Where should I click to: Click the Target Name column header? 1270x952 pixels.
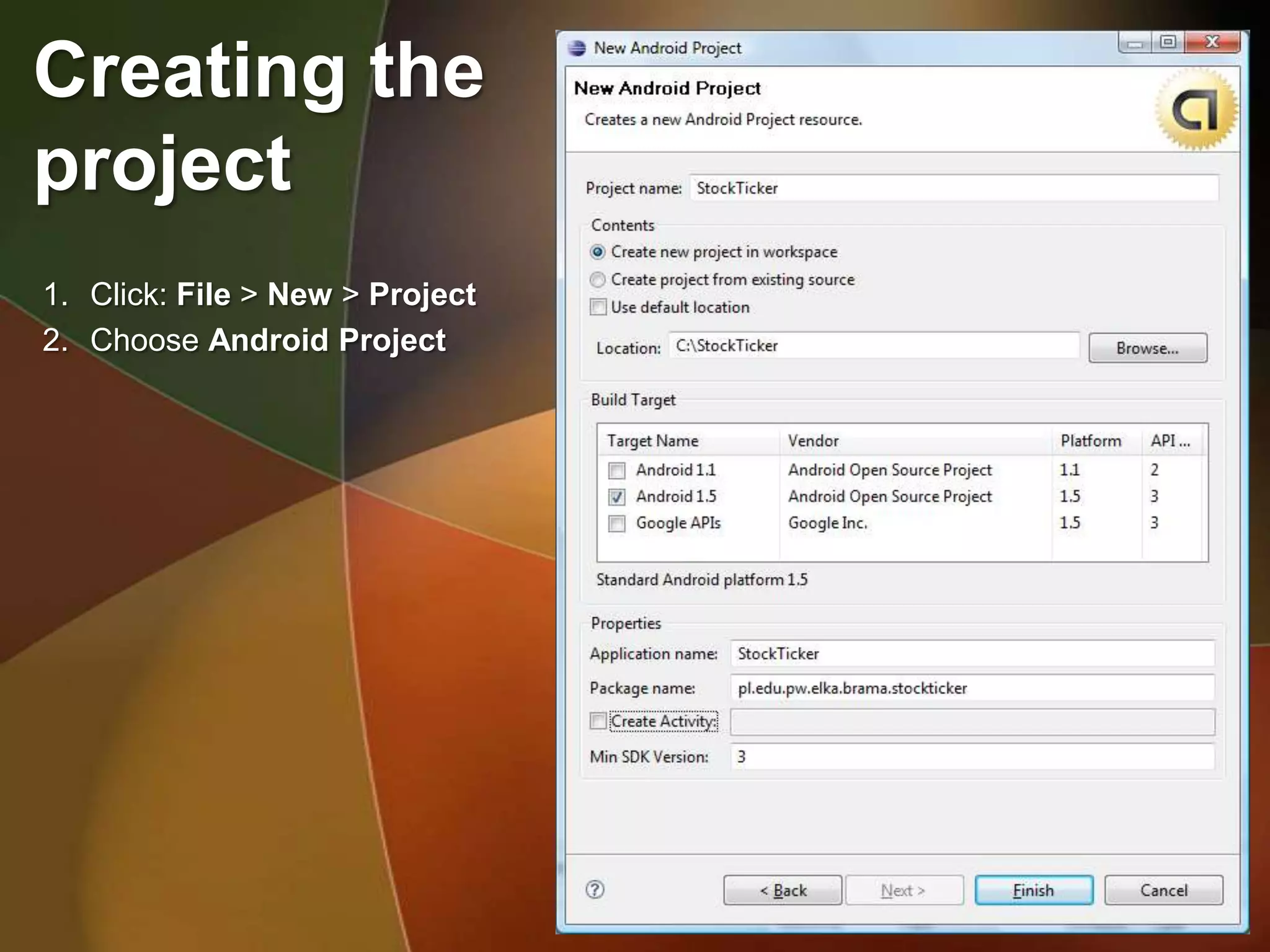click(x=688, y=441)
